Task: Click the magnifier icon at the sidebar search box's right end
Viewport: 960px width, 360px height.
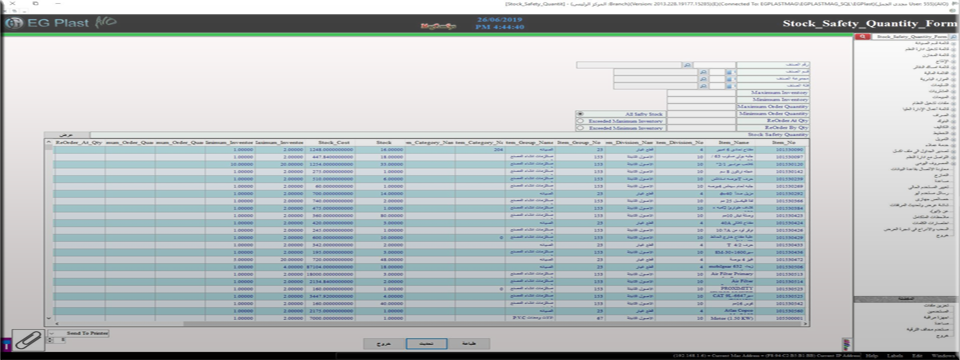Action: pos(953,37)
